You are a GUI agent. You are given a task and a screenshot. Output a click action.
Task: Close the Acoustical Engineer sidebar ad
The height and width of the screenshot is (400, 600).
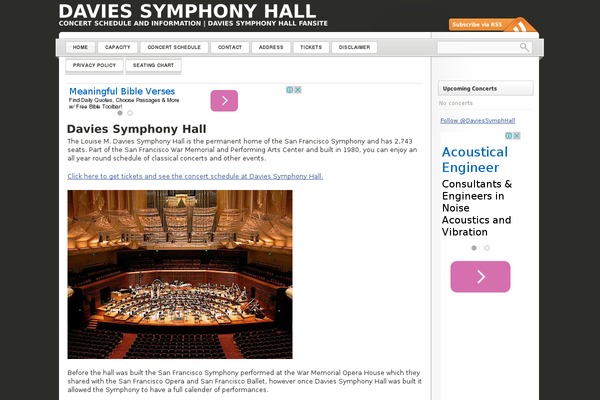[517, 136]
